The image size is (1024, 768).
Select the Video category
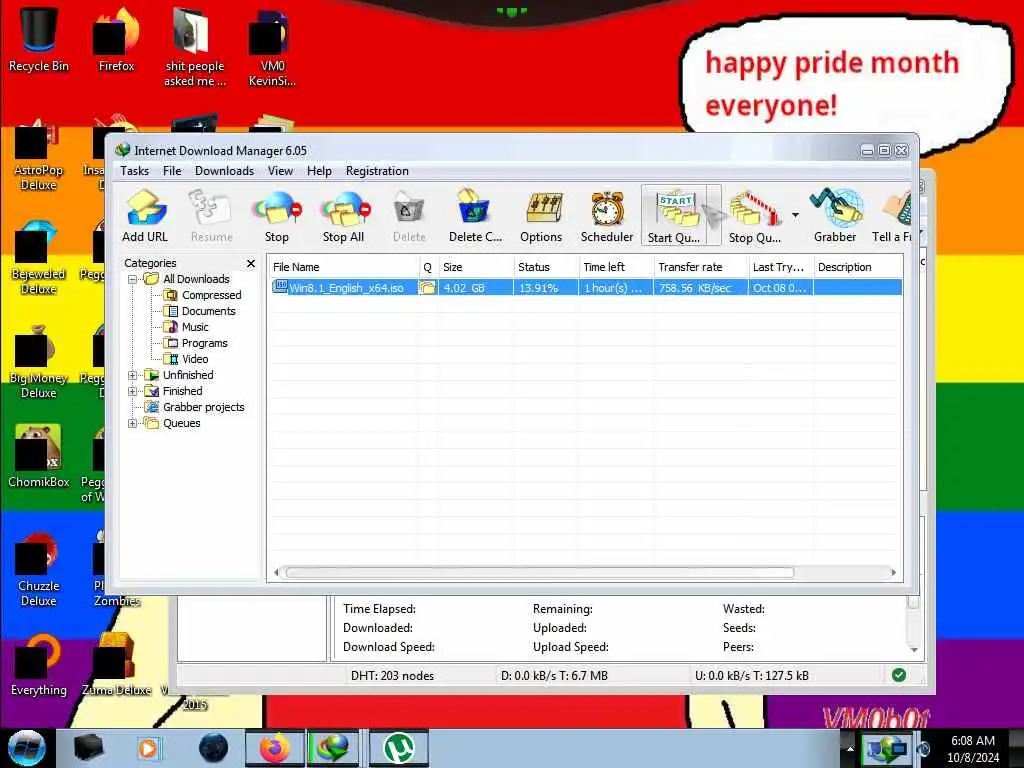tap(195, 359)
